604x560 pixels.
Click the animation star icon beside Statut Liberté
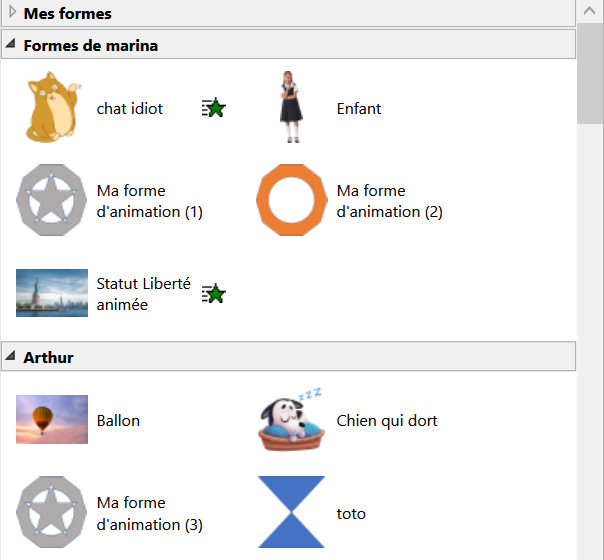(213, 294)
